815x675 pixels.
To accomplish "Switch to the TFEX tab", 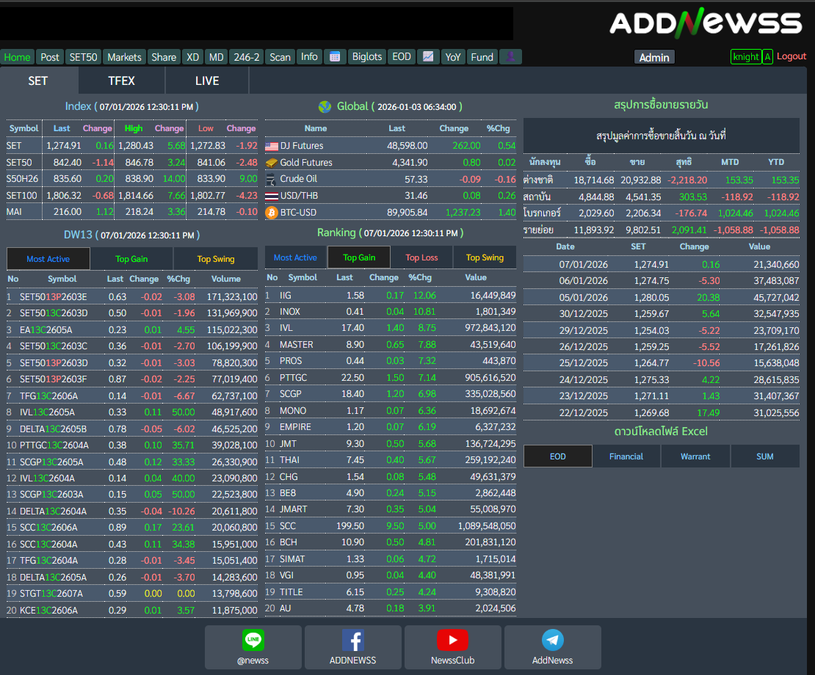I will tap(121, 81).
